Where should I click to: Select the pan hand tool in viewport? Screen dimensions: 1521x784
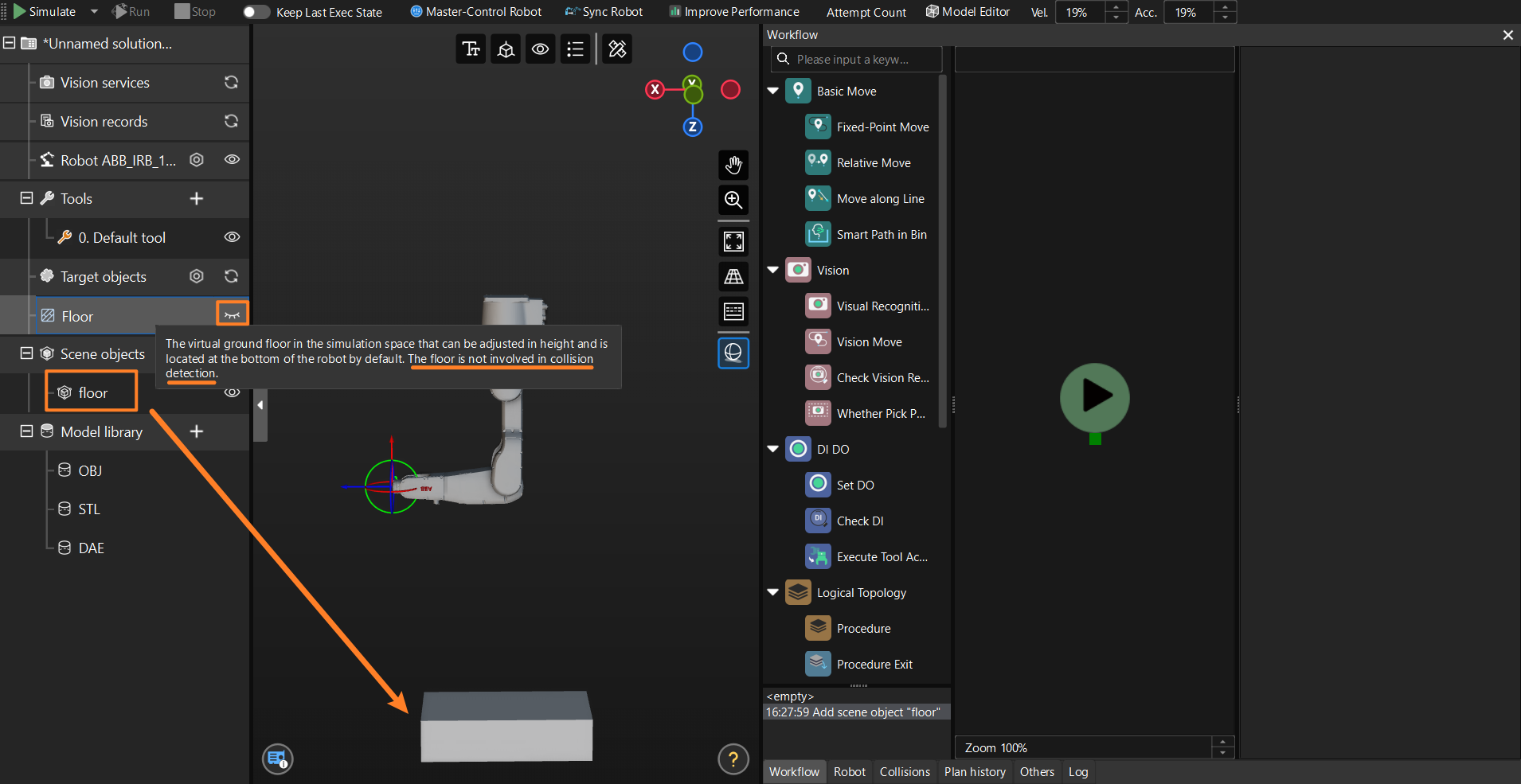(x=733, y=165)
